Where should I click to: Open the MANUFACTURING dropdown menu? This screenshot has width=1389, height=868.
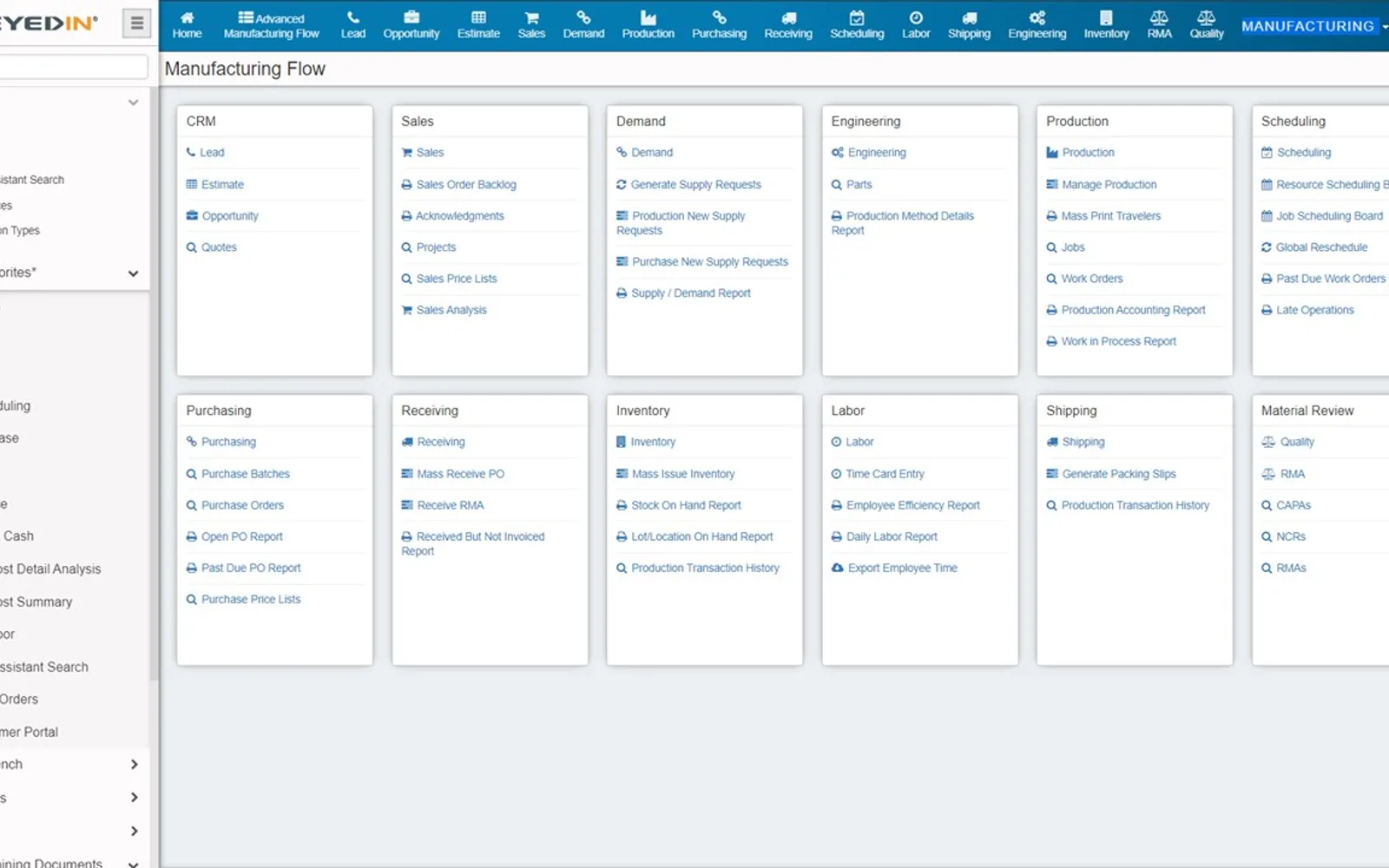tap(1313, 26)
